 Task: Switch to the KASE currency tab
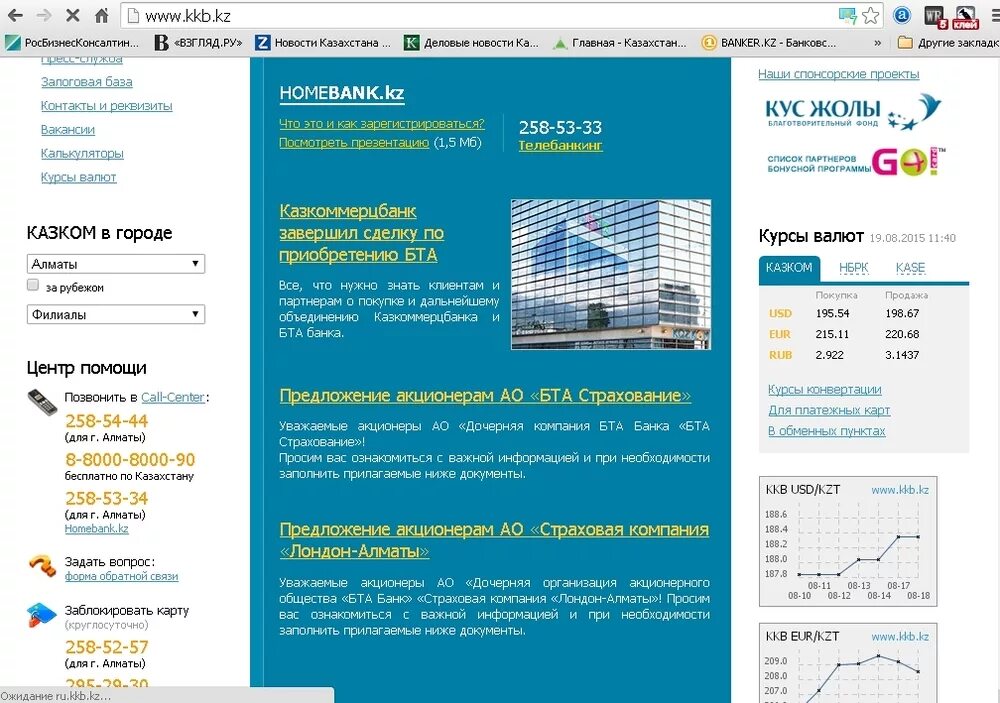(910, 268)
